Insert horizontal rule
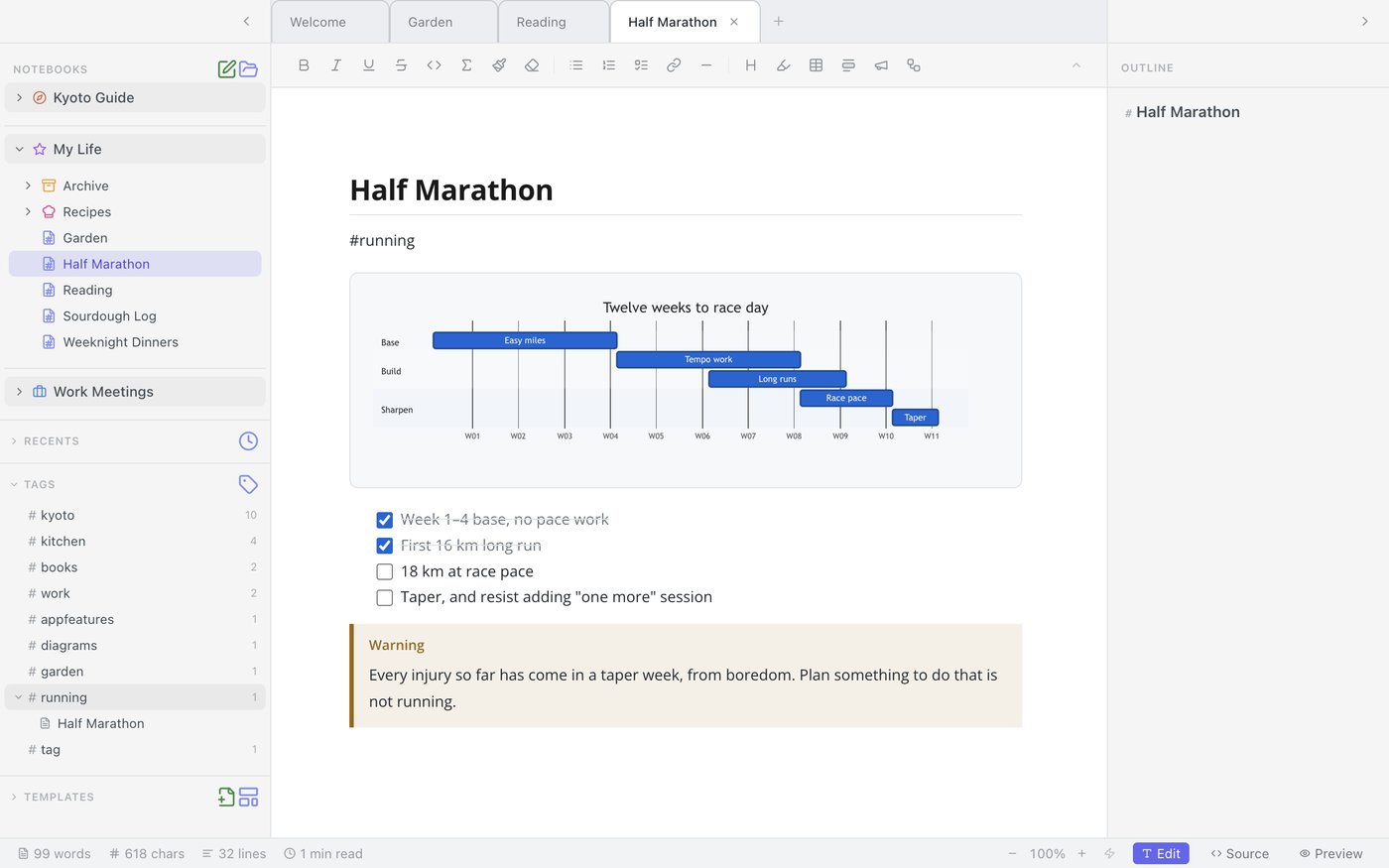The height and width of the screenshot is (868, 1389). pyautogui.click(x=706, y=65)
